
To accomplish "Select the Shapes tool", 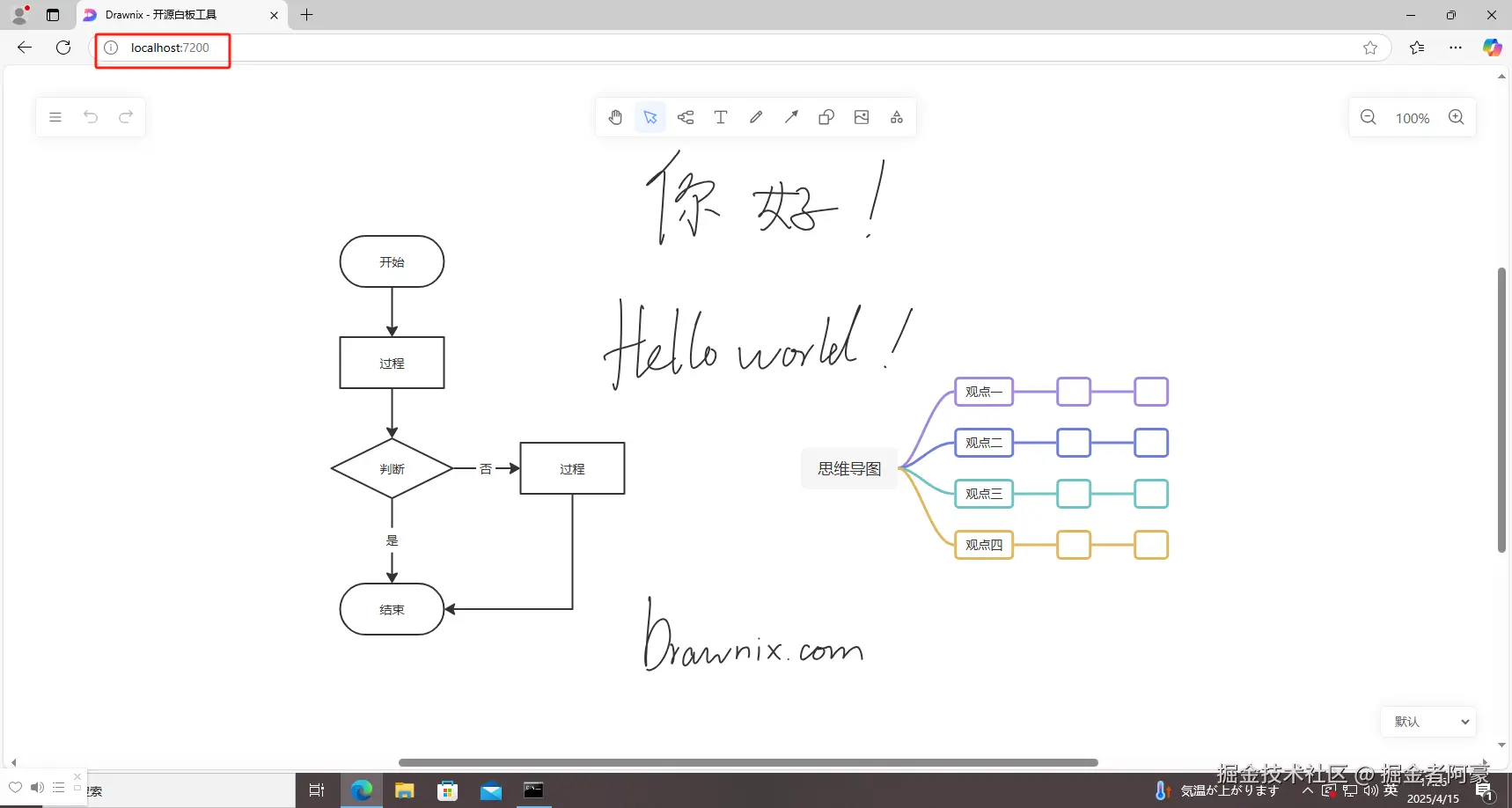I will (826, 117).
